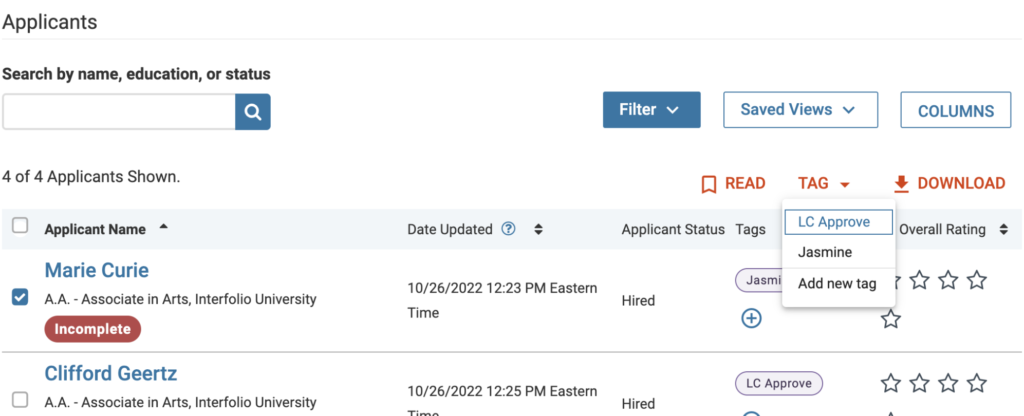This screenshot has width=1024, height=416.
Task: Toggle the select-all applicants checkbox
Action: pyautogui.click(x=20, y=226)
